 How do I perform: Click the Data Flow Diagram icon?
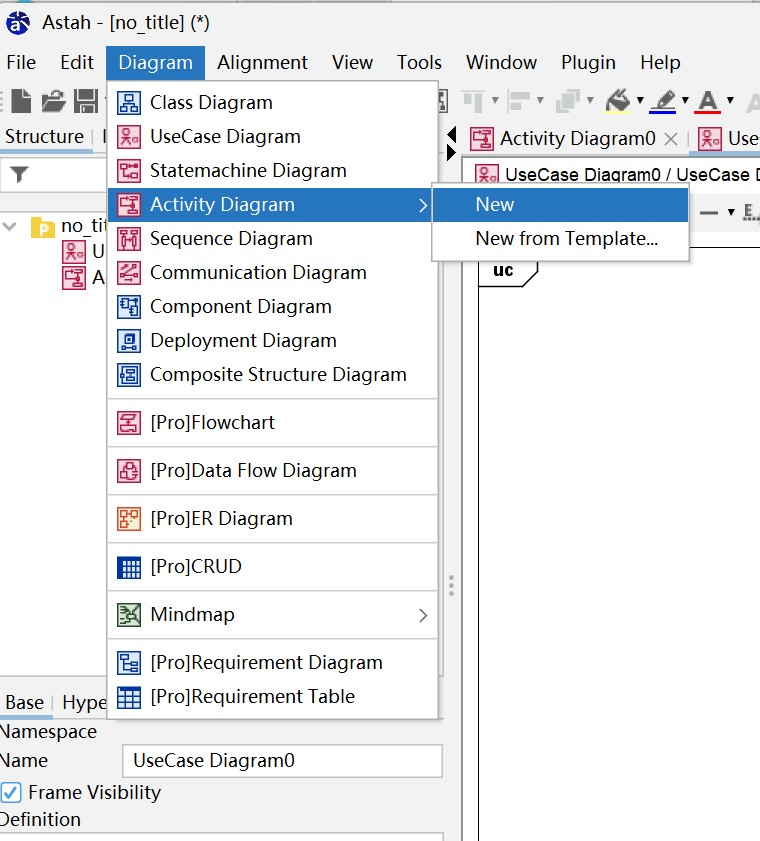tap(129, 471)
